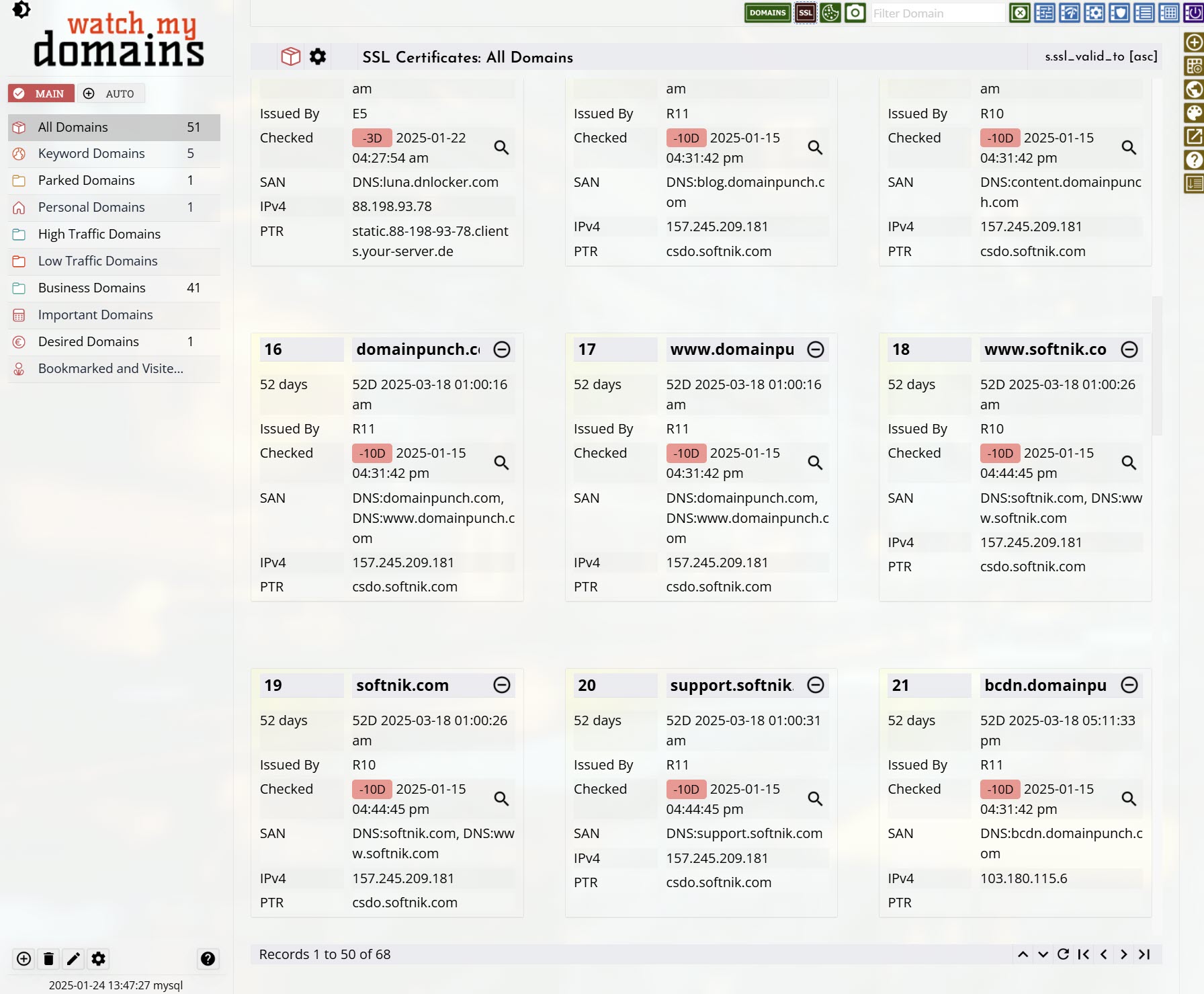Click the globe icon in right sidebar
Image resolution: width=1204 pixels, height=994 pixels.
click(x=1194, y=89)
